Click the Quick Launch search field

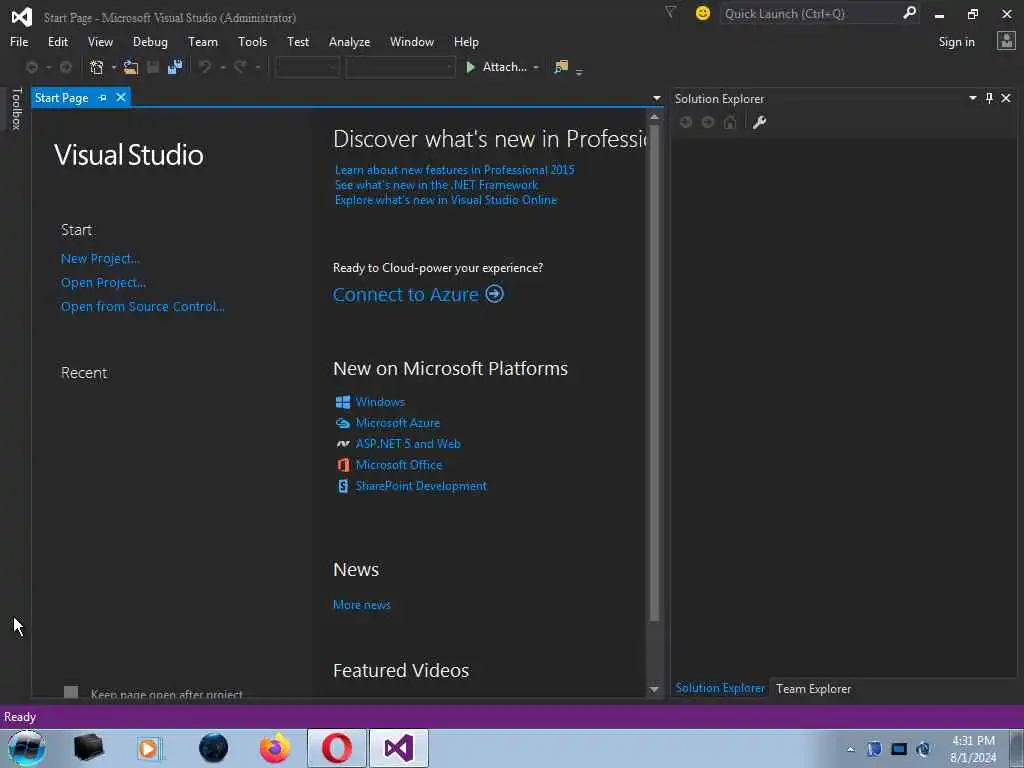coord(810,13)
